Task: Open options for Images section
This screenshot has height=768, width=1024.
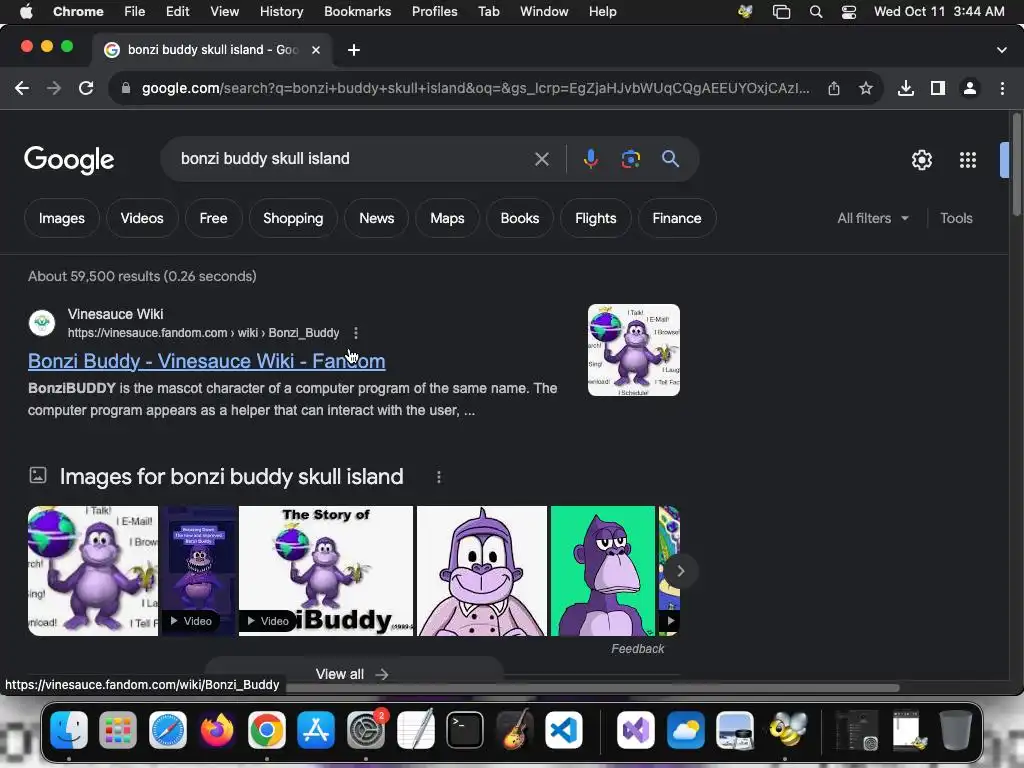Action: (x=439, y=477)
